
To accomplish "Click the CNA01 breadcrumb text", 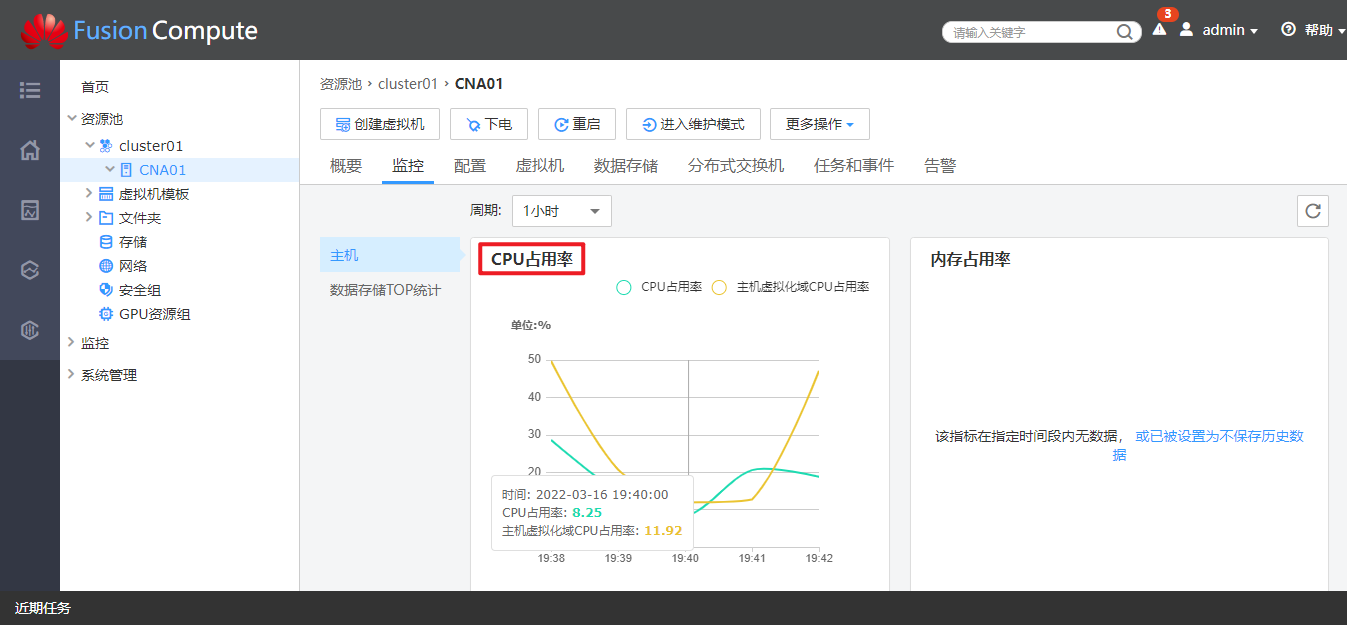I will (x=479, y=84).
